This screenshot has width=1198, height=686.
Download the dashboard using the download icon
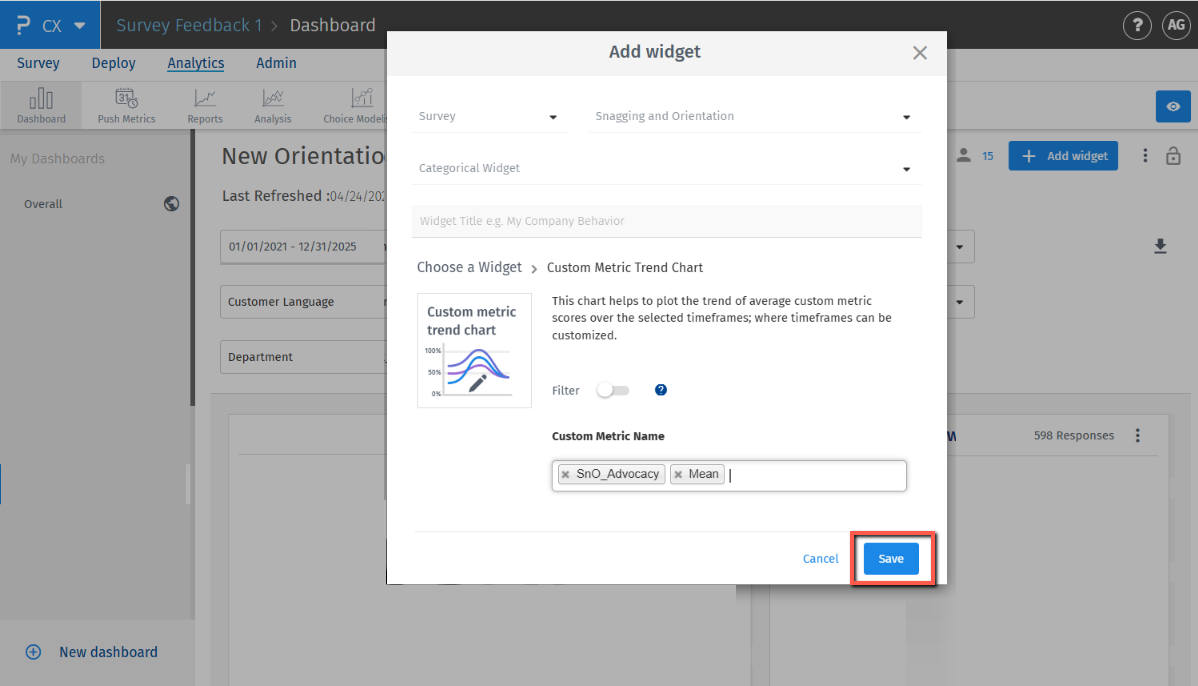coord(1160,246)
